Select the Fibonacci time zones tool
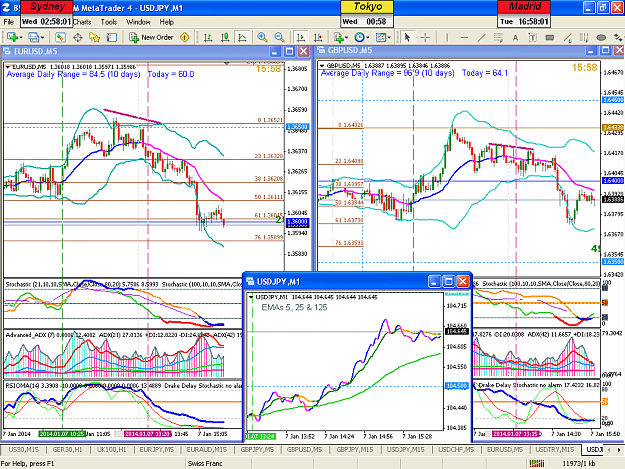The image size is (625, 469). (x=584, y=37)
